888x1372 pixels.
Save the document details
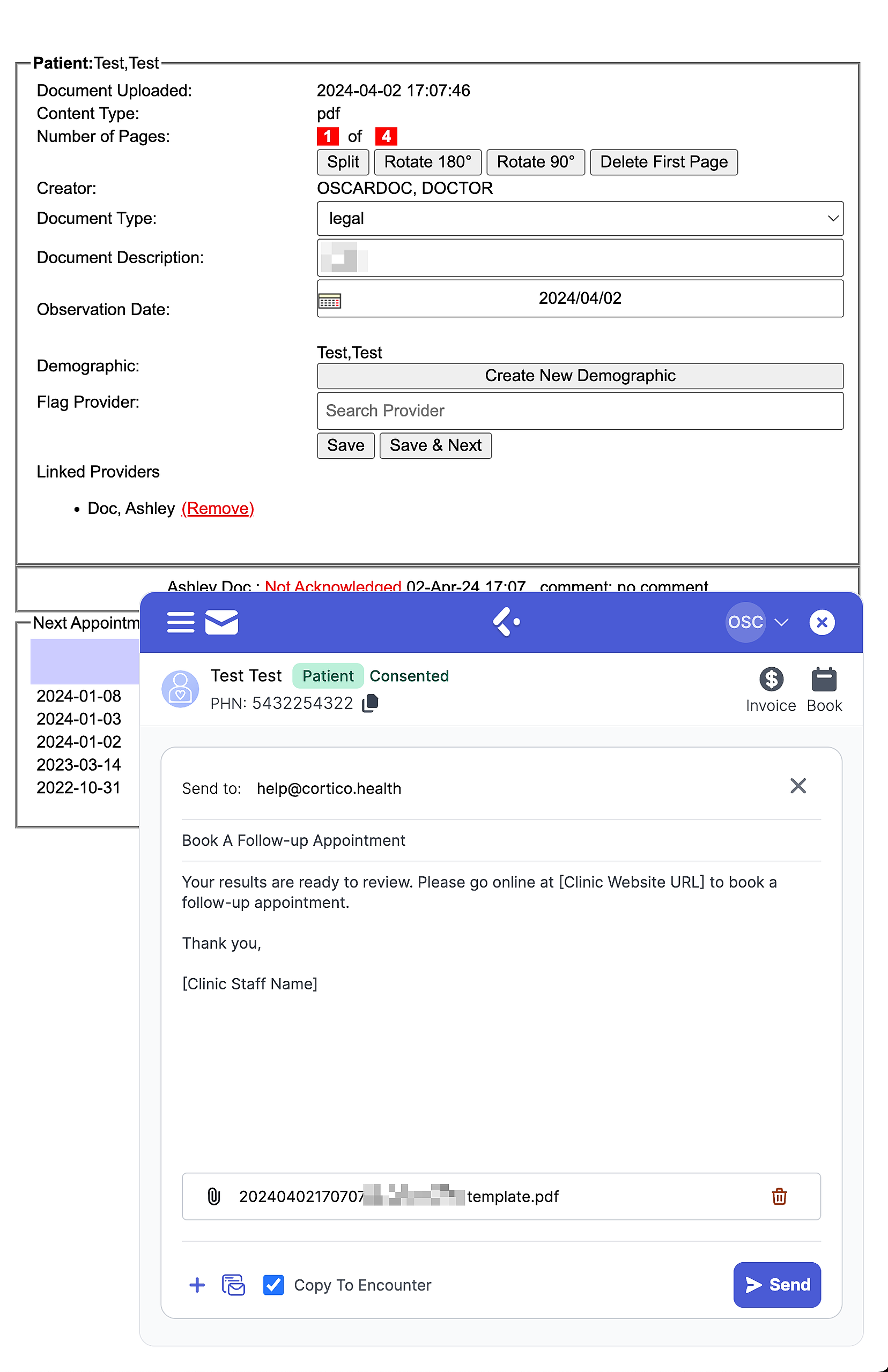click(345, 445)
